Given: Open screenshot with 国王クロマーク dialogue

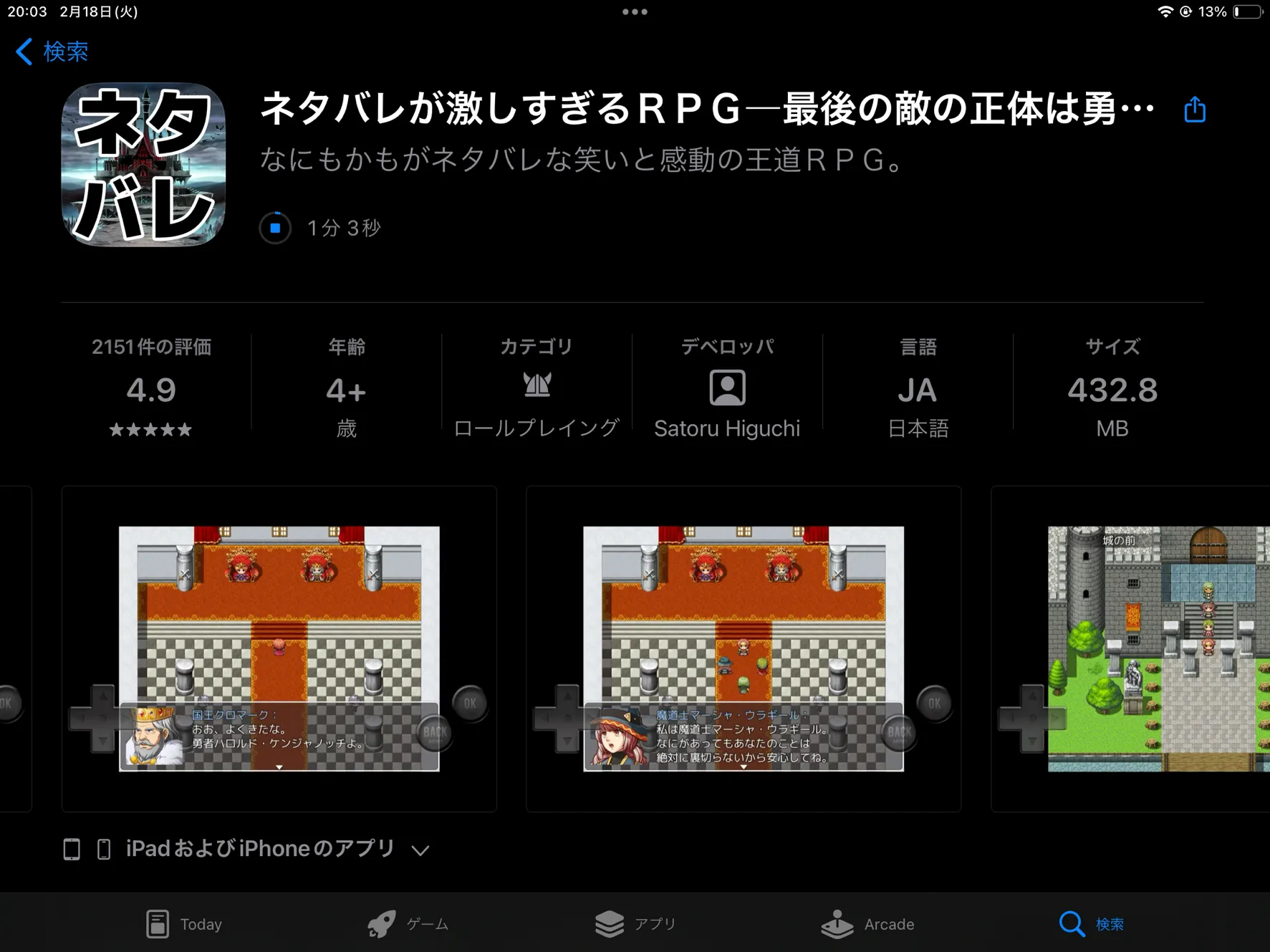Looking at the screenshot, I should [x=279, y=649].
